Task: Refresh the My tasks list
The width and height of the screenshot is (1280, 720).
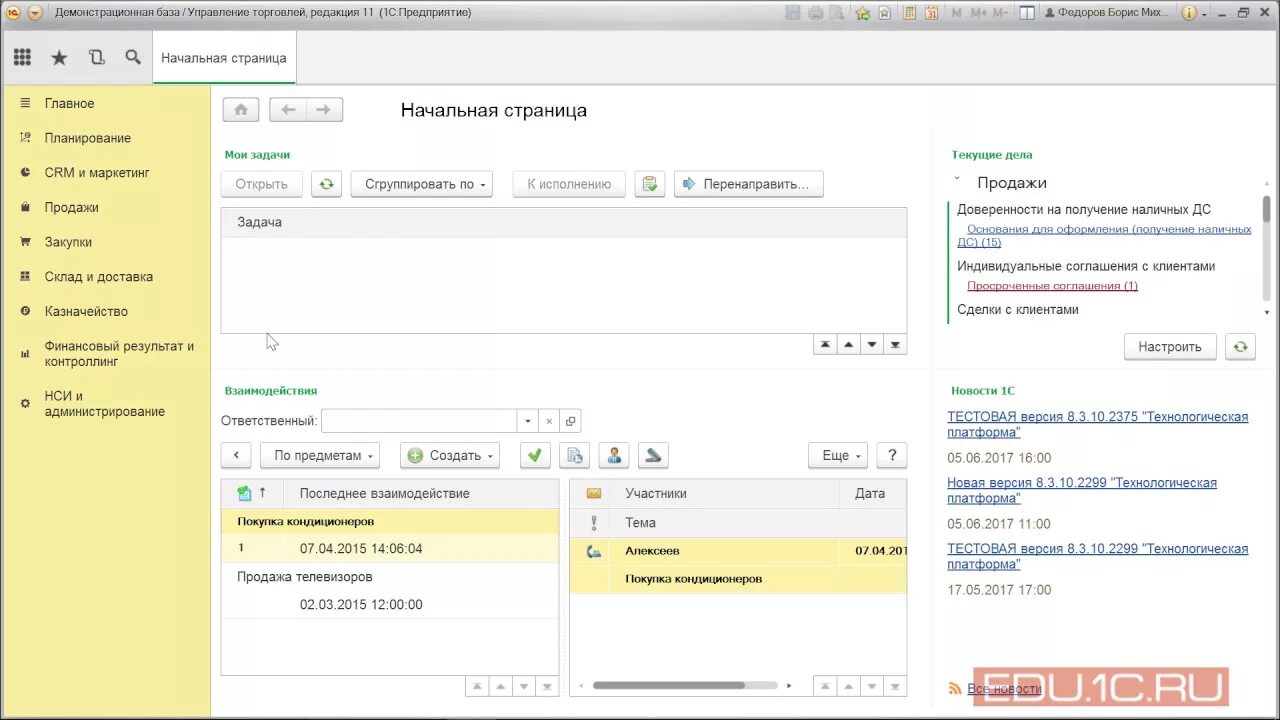Action: click(x=326, y=184)
